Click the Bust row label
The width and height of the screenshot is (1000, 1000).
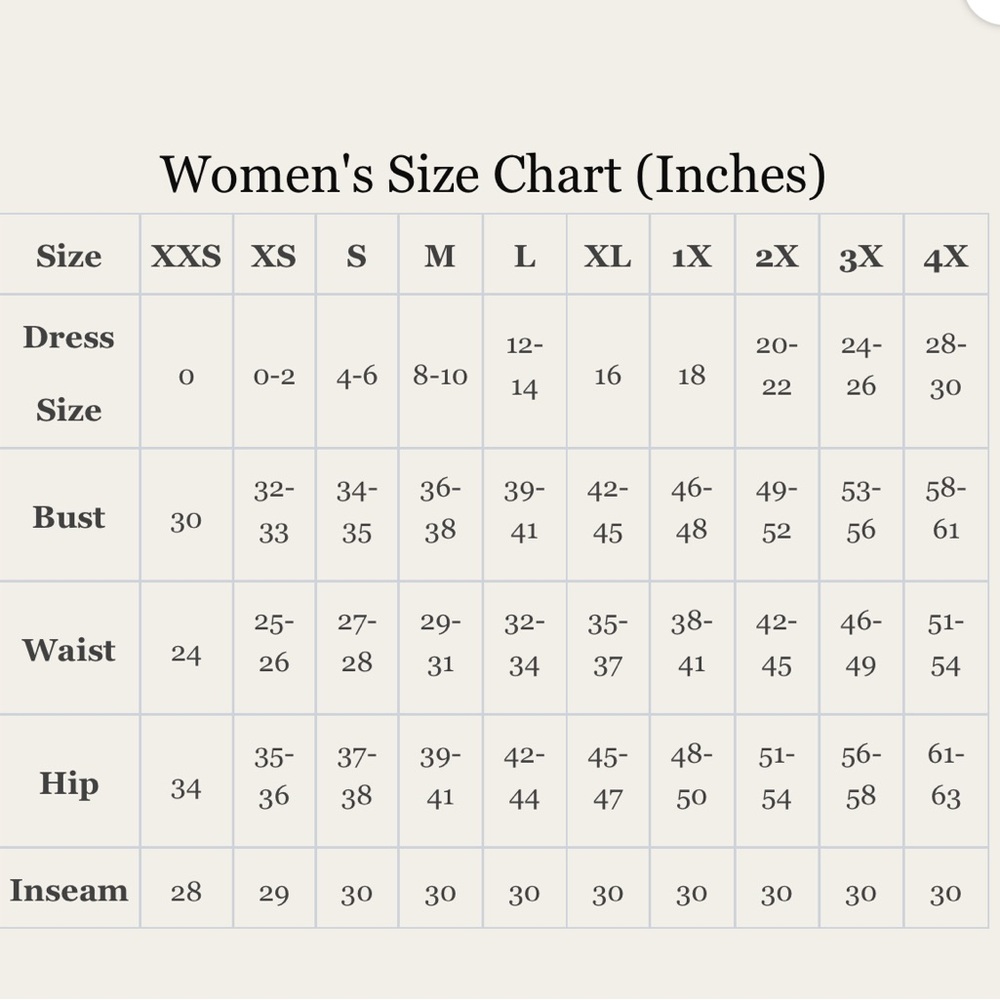point(69,515)
